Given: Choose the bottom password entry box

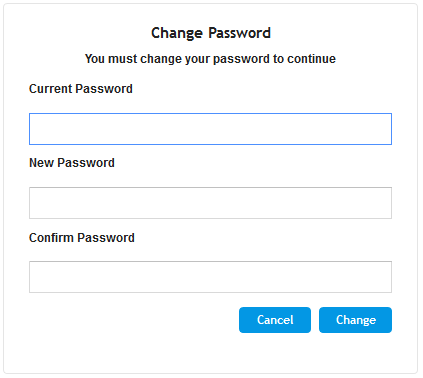Looking at the screenshot, I should tap(210, 277).
